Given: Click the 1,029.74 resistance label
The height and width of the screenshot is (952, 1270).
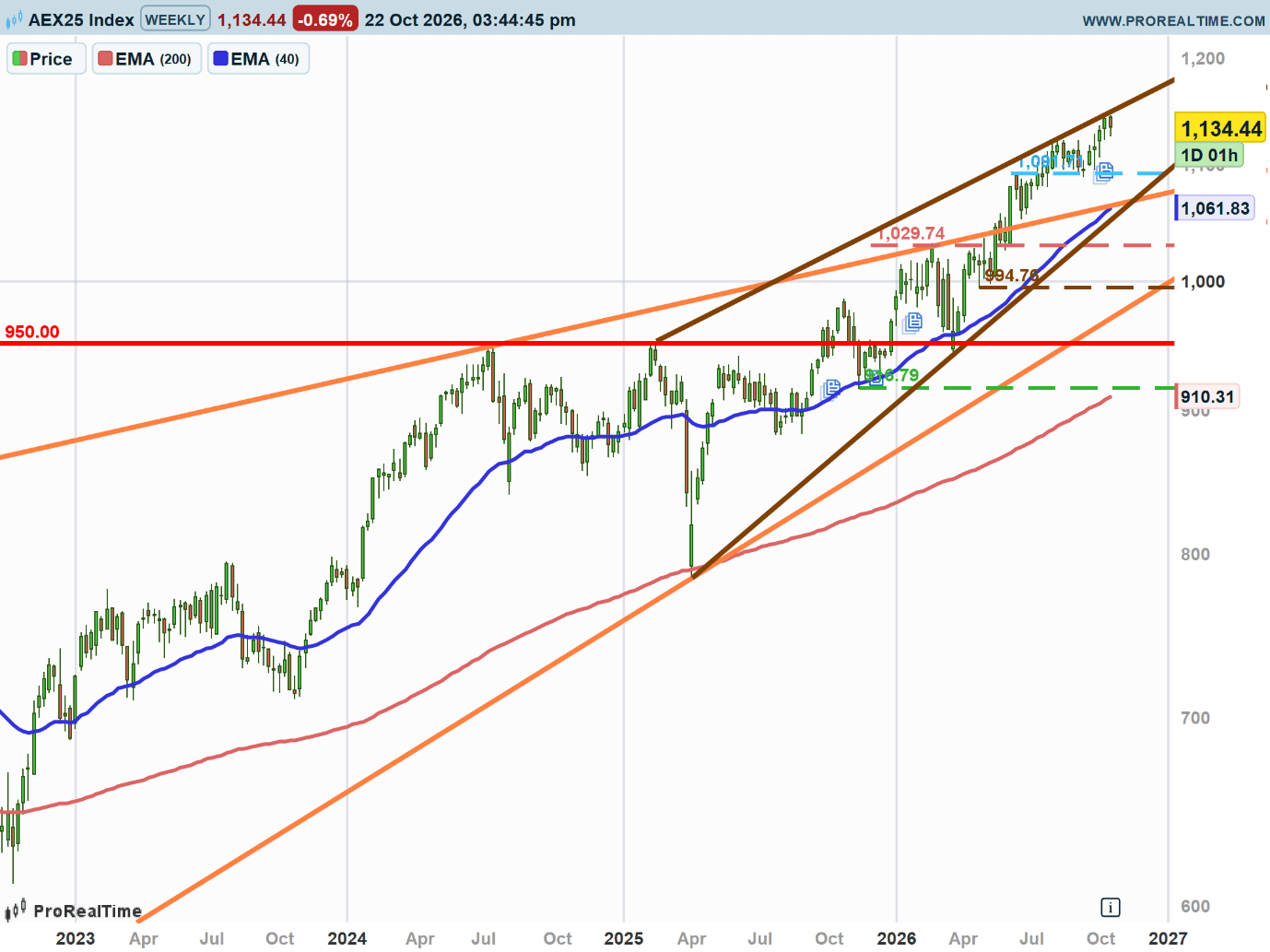Looking at the screenshot, I should pyautogui.click(x=911, y=233).
